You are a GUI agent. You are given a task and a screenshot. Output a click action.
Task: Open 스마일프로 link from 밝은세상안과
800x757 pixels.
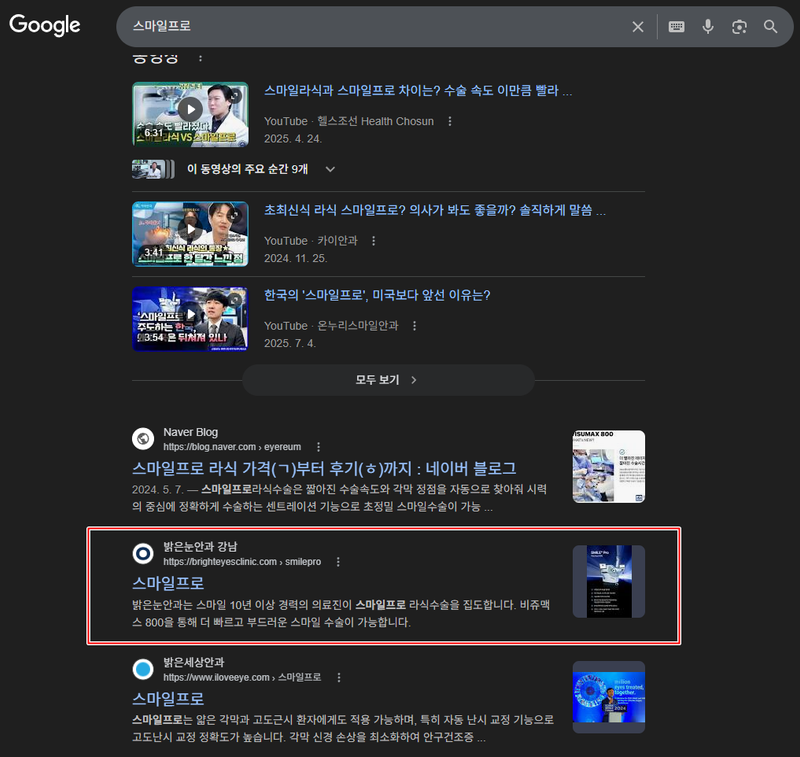point(168,699)
